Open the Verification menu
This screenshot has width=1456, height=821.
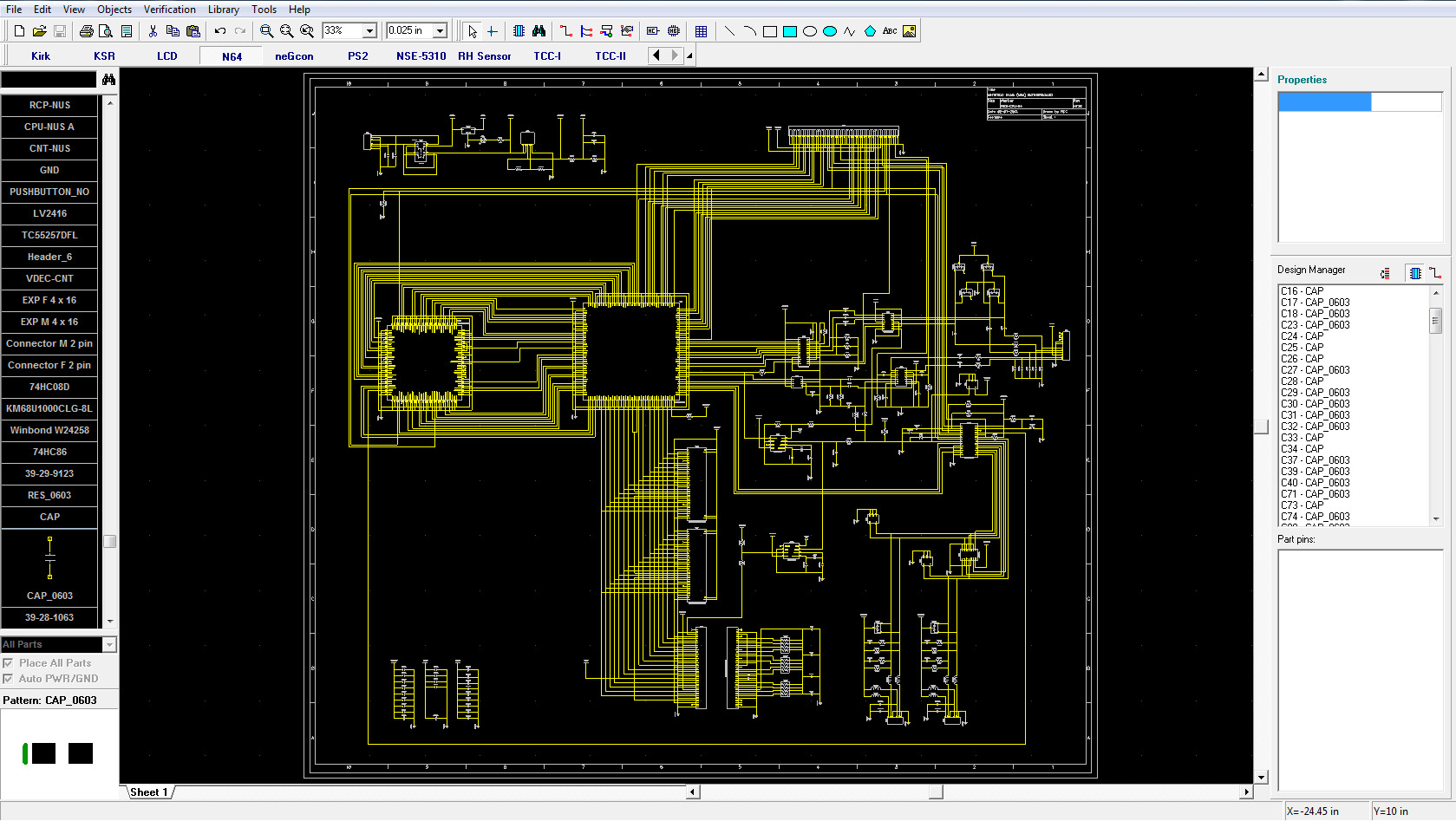170,10
